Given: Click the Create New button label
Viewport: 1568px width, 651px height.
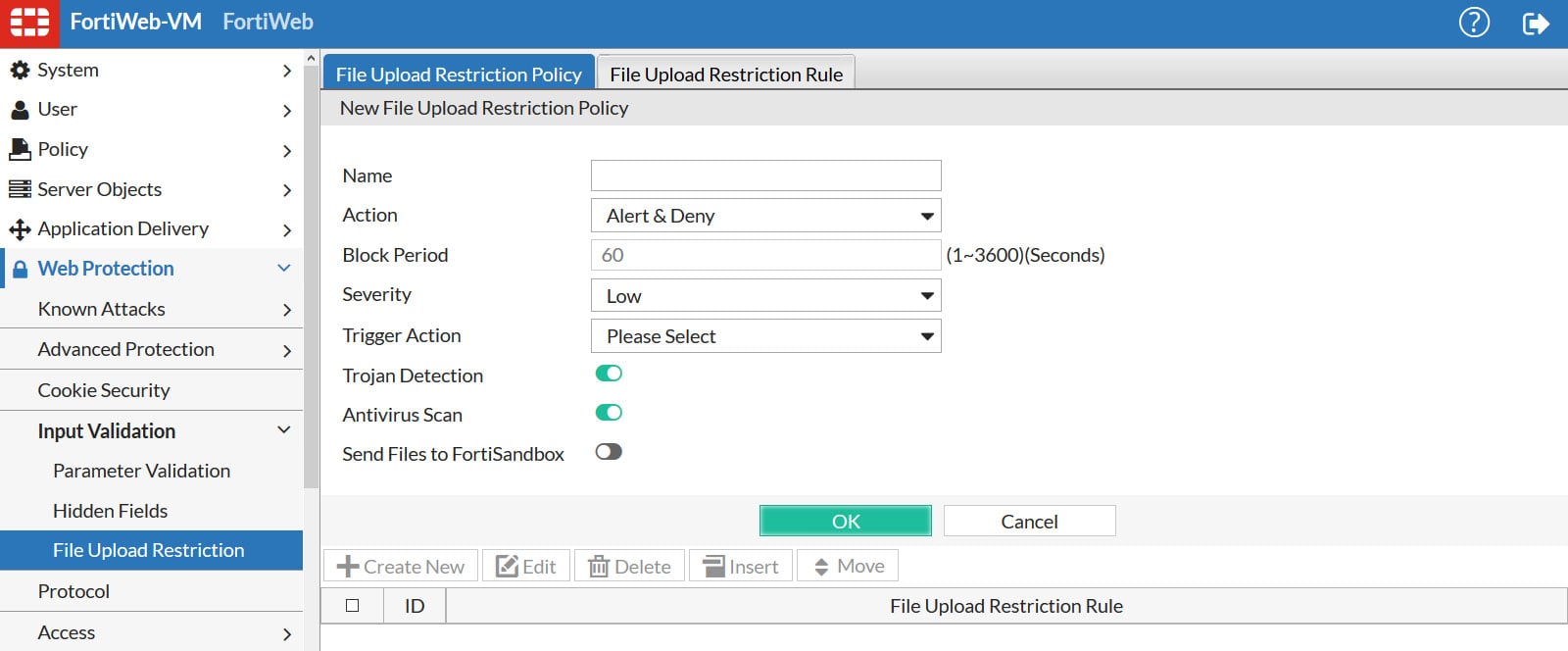Looking at the screenshot, I should (x=414, y=567).
